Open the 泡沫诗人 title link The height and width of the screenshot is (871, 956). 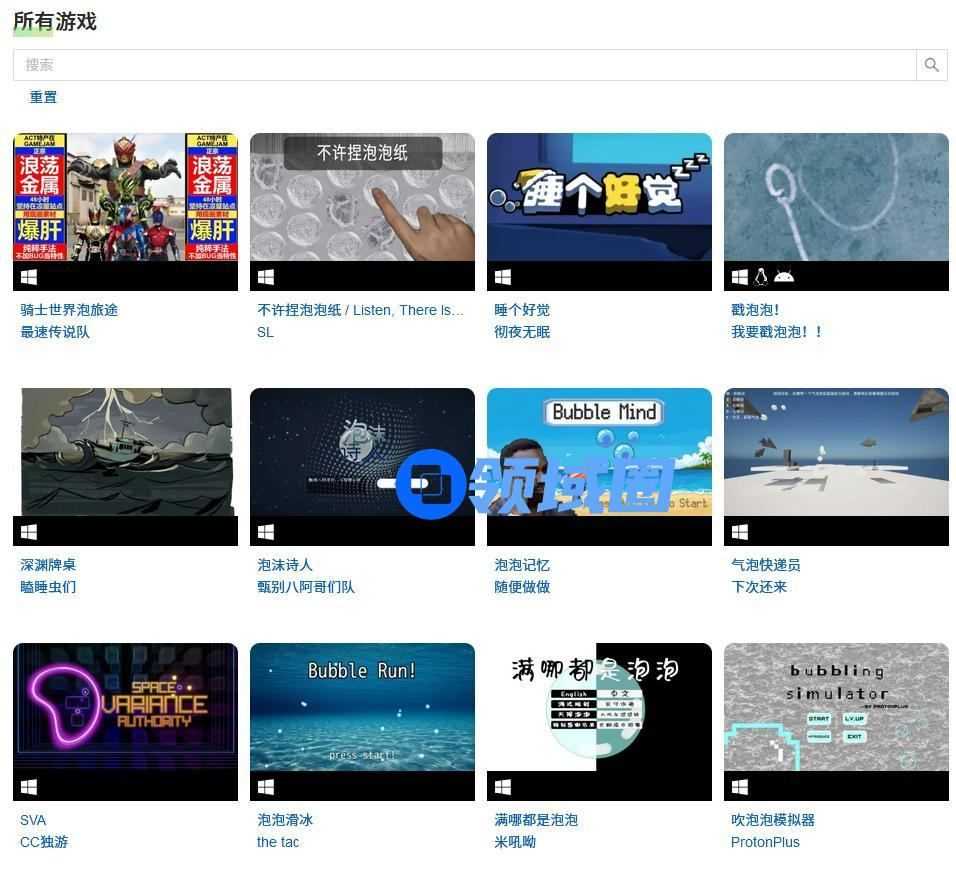coord(285,565)
